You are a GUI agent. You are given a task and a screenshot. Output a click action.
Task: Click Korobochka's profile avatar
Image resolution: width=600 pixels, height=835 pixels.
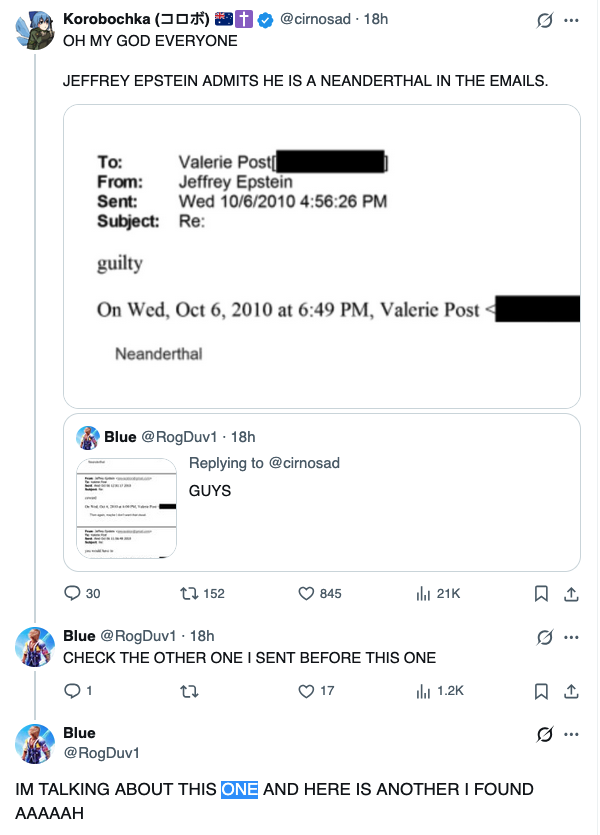[34, 32]
